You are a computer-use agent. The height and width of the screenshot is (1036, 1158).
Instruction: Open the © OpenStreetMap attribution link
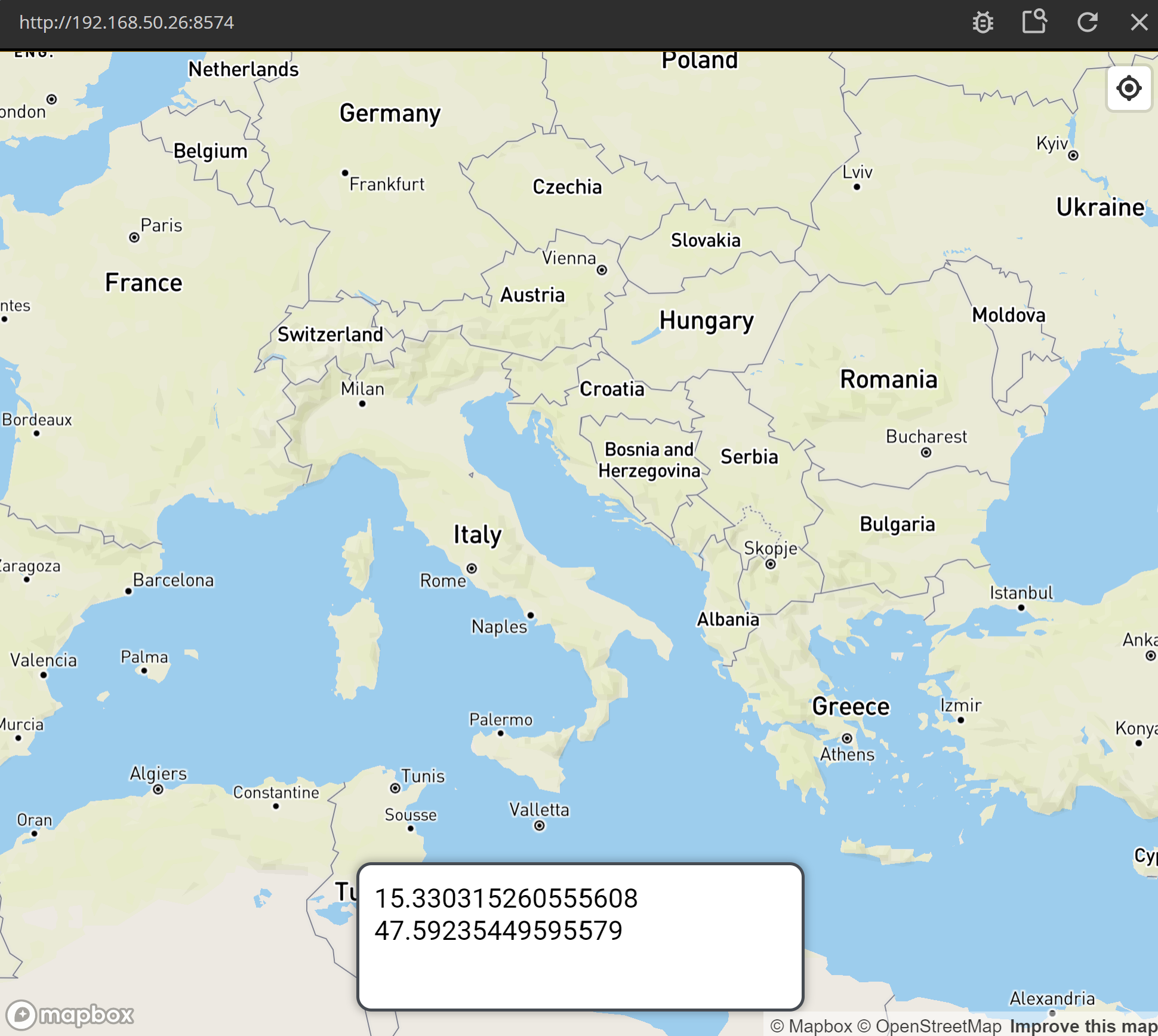pyautogui.click(x=929, y=1026)
